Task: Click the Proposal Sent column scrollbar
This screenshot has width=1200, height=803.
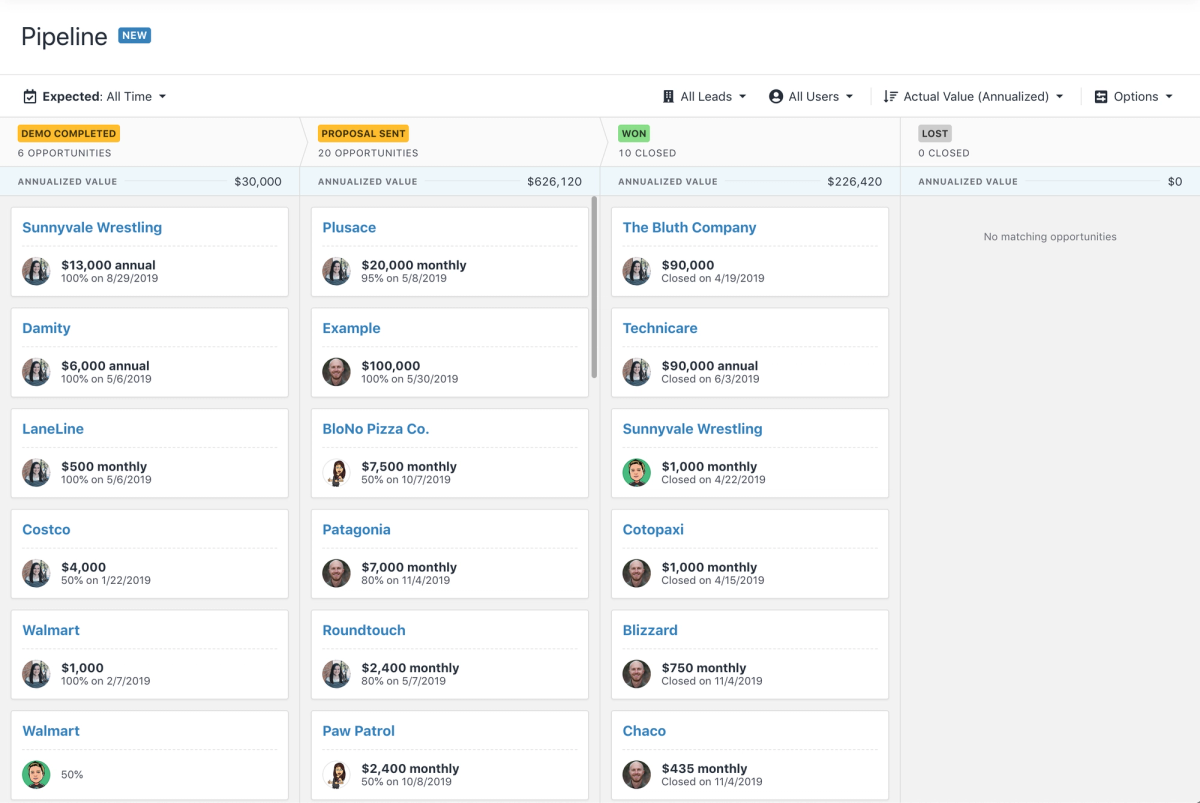Action: [594, 287]
